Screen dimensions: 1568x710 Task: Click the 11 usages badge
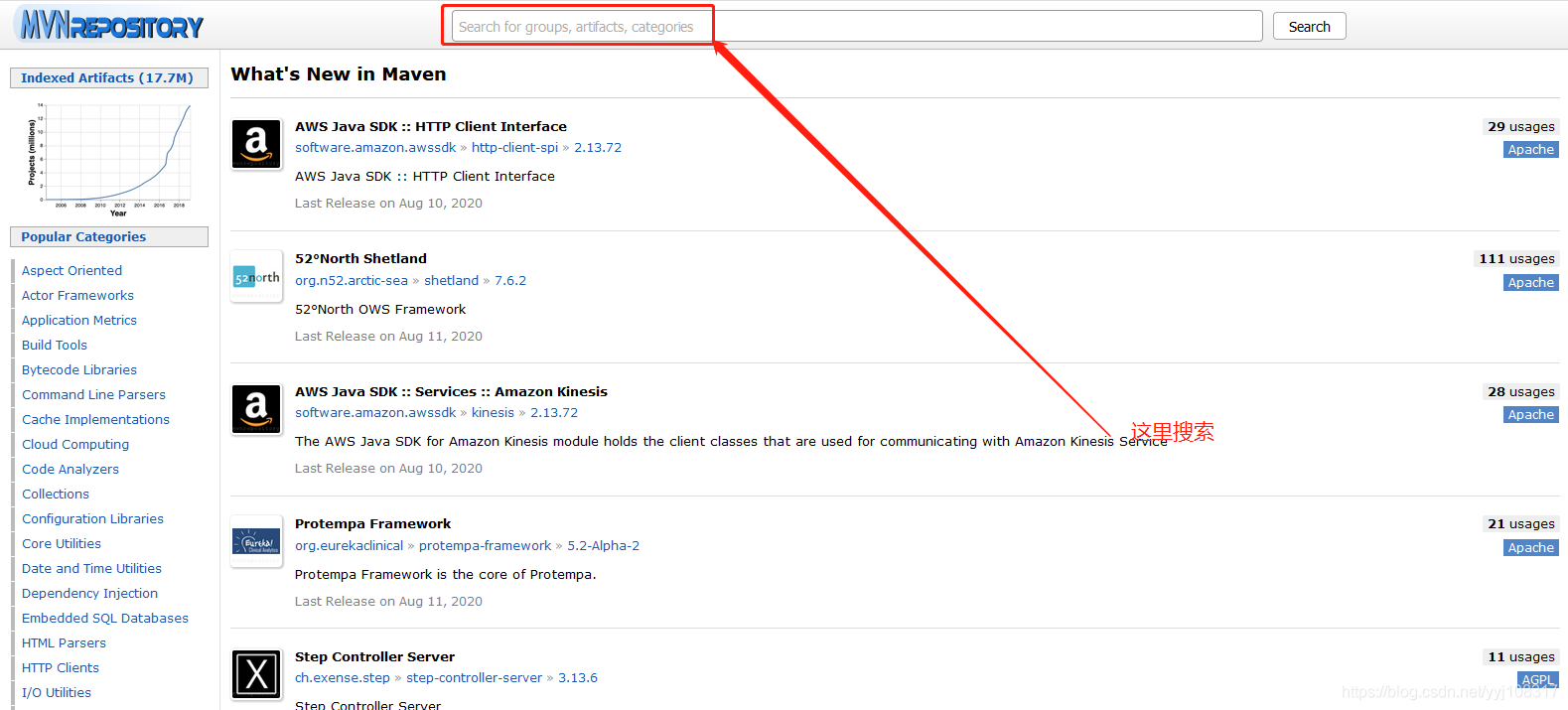[1520, 656]
